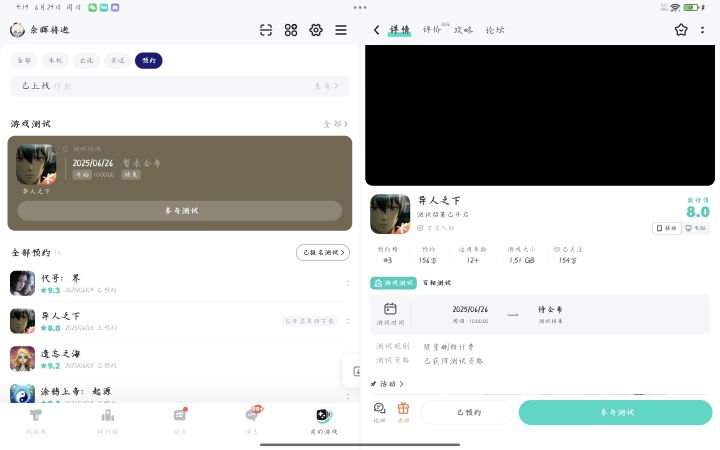Select the green 游戏测试 tag tab
This screenshot has width=720, height=450.
click(394, 283)
